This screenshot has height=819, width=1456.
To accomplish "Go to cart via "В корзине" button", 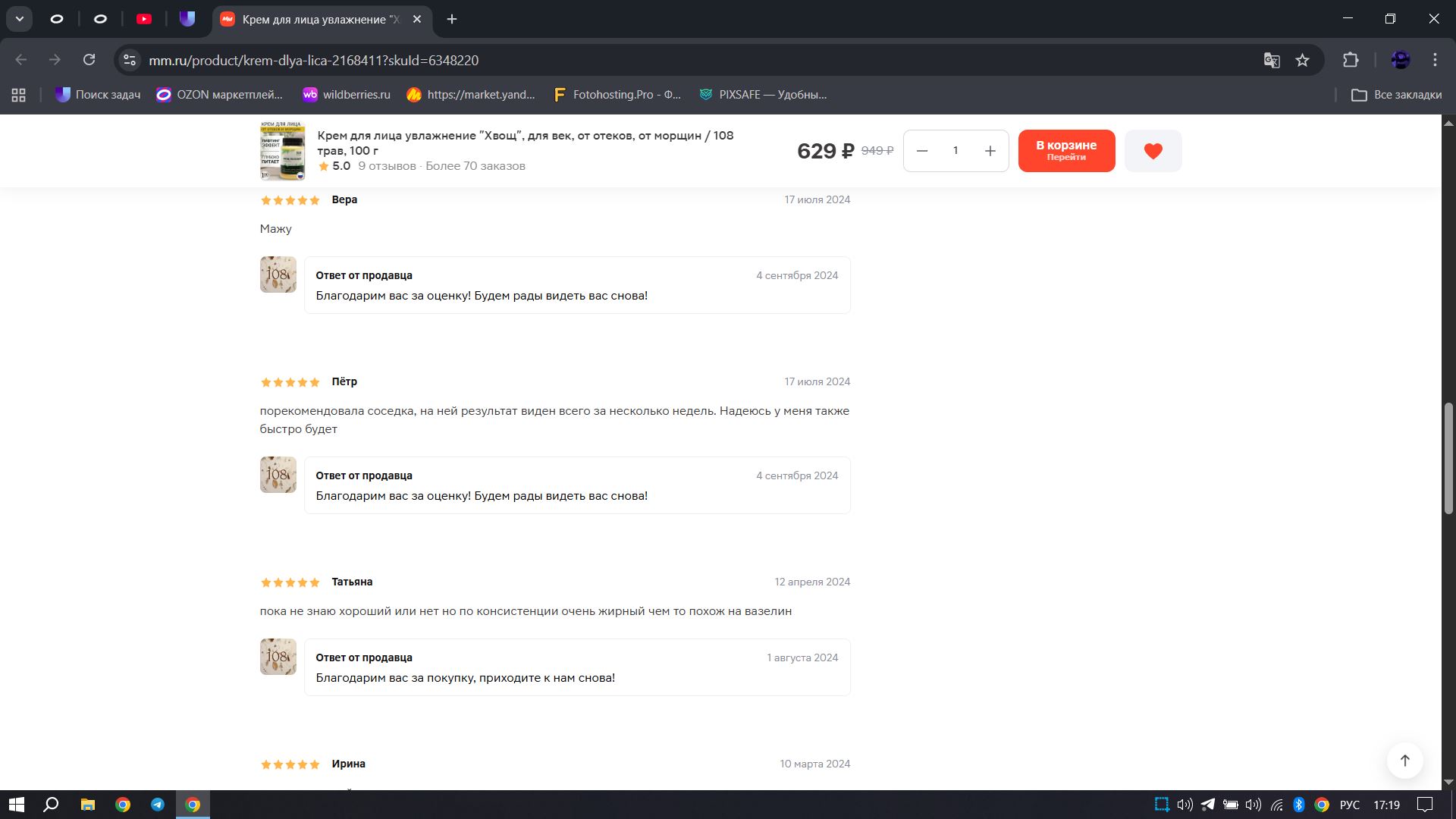I will pos(1066,150).
